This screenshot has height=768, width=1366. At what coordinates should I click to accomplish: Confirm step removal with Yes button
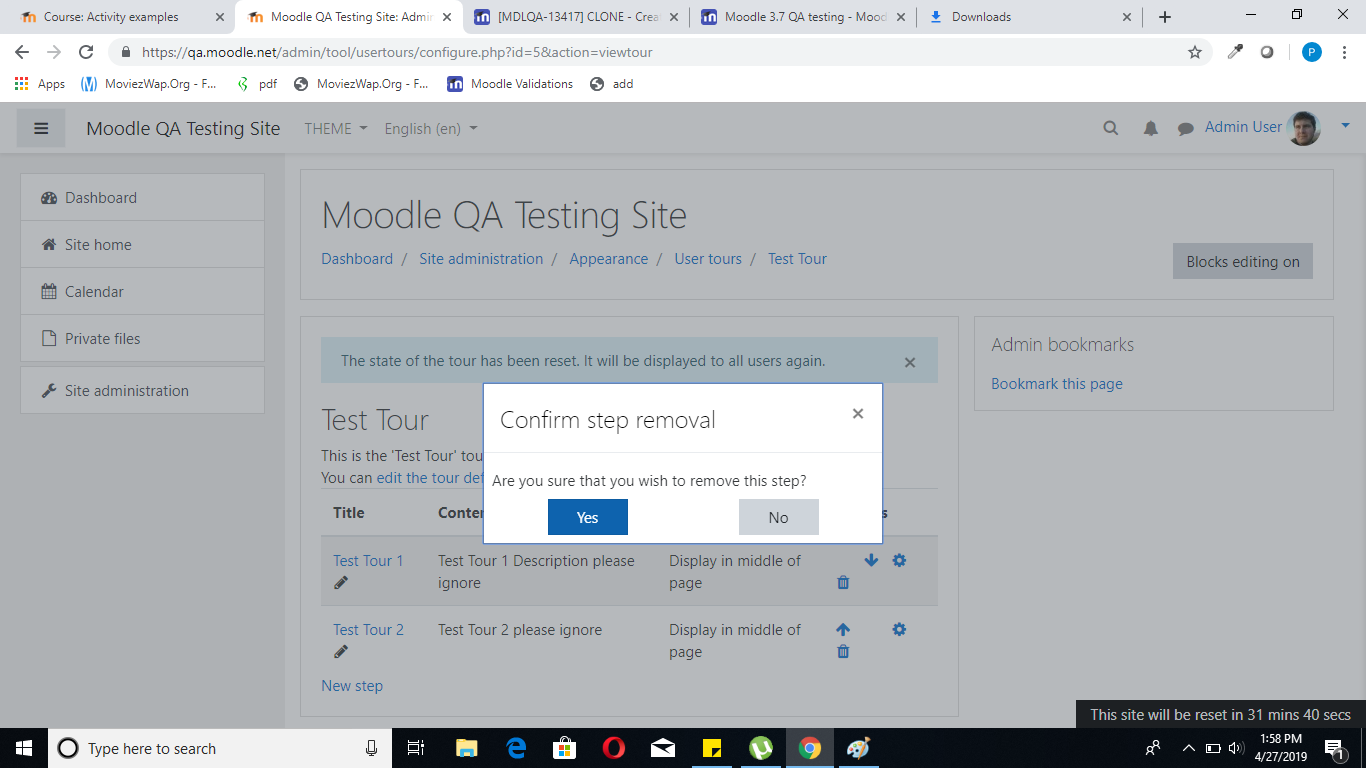click(x=588, y=517)
